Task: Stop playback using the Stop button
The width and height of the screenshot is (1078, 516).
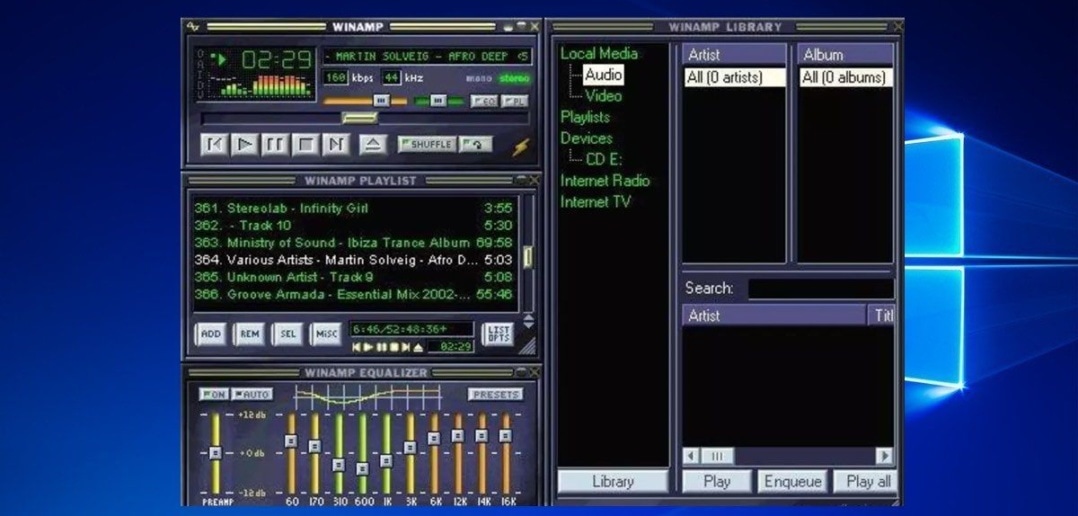Action: (306, 145)
